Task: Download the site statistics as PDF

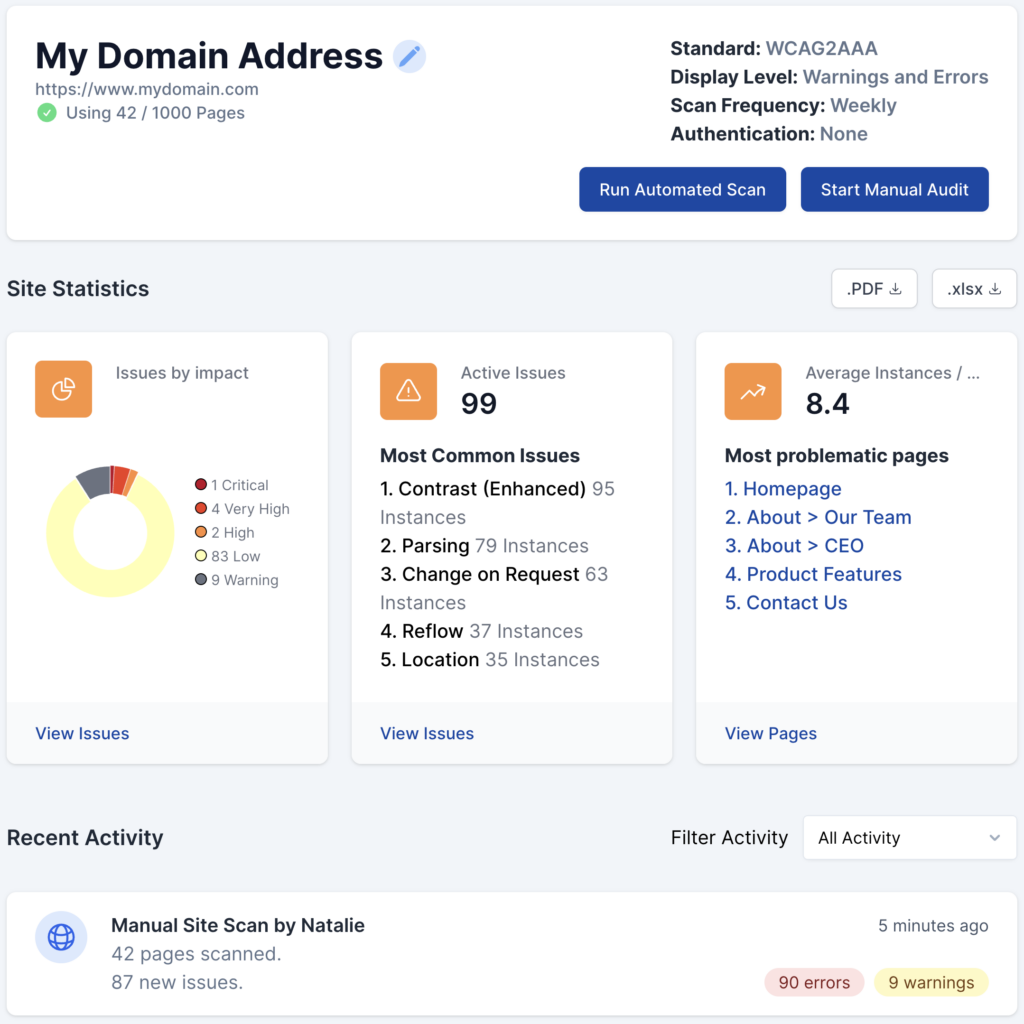Action: pyautogui.click(x=874, y=289)
